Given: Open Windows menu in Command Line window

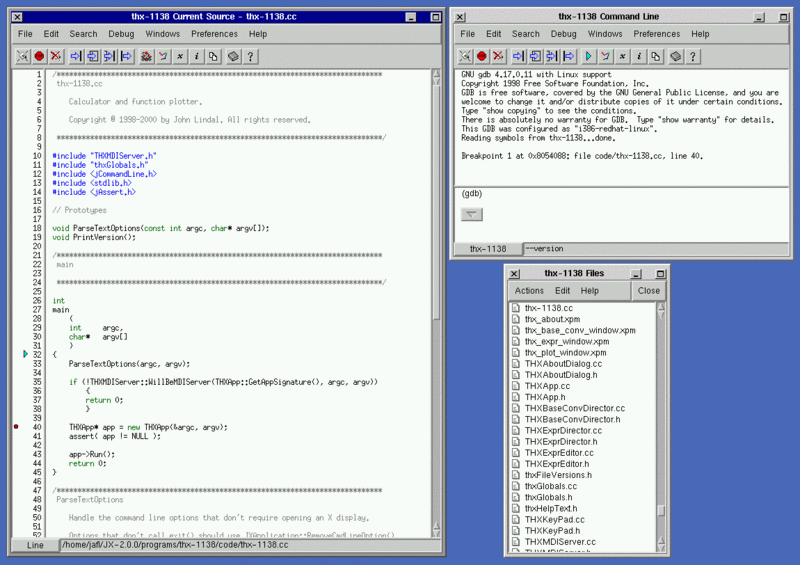Looking at the screenshot, I should (605, 34).
